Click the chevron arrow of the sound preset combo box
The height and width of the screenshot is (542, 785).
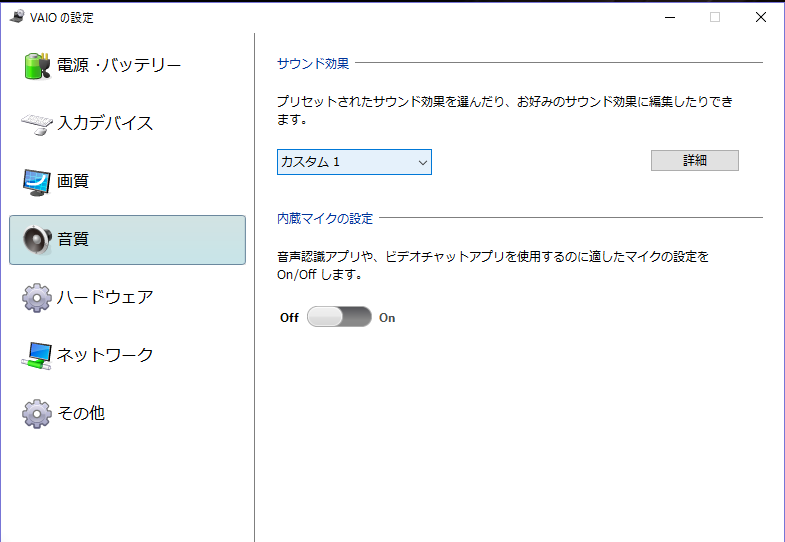pos(423,163)
